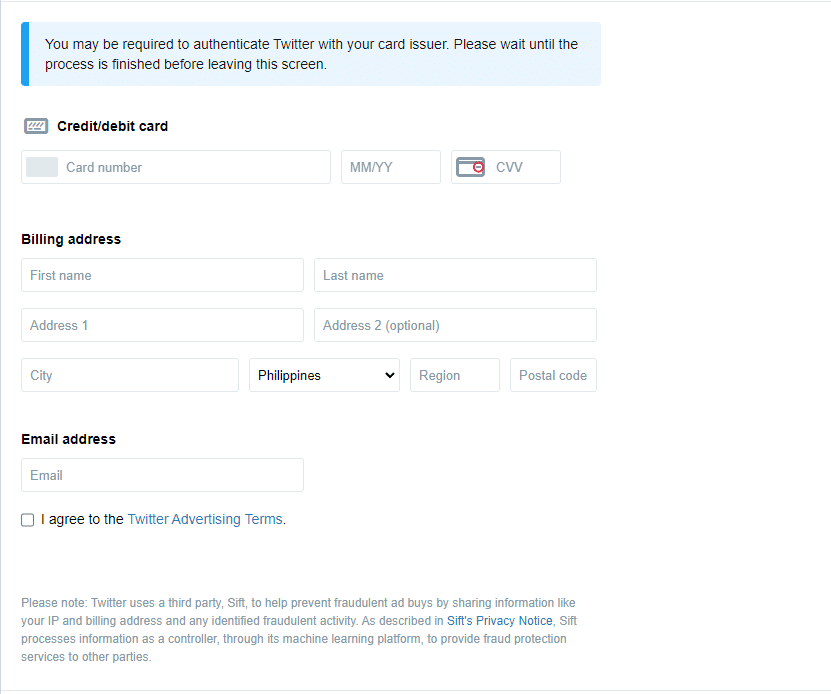
Task: Focus the Card number field
Action: click(176, 167)
